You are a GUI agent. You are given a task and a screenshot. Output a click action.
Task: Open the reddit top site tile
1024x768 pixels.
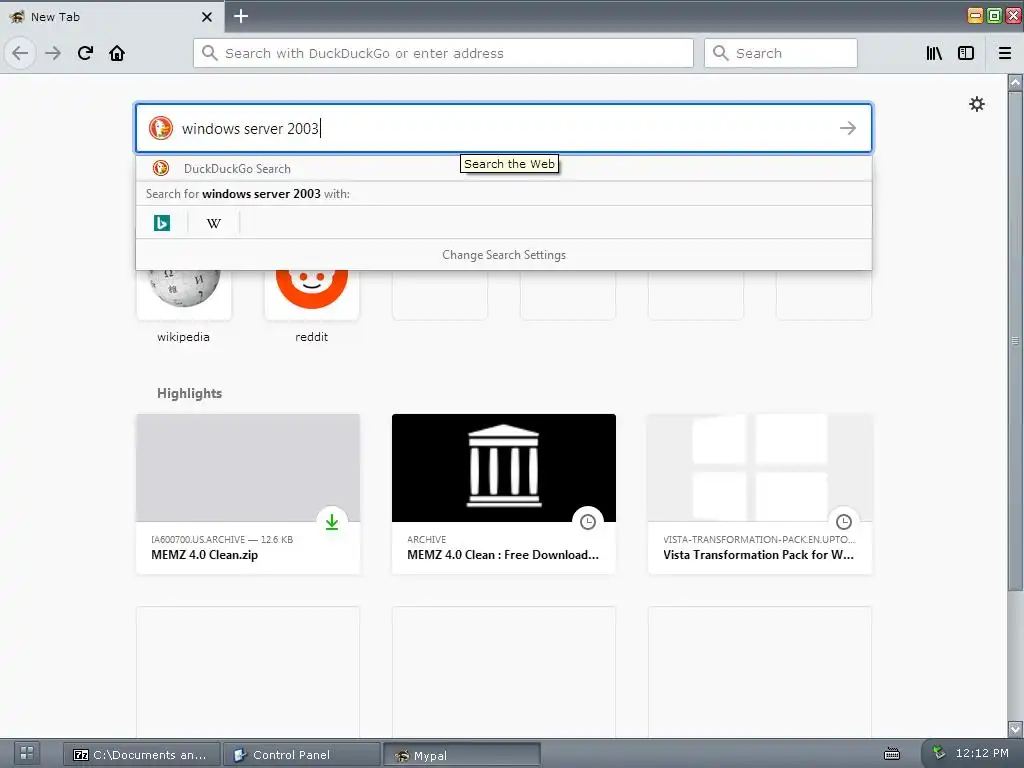[x=312, y=294]
